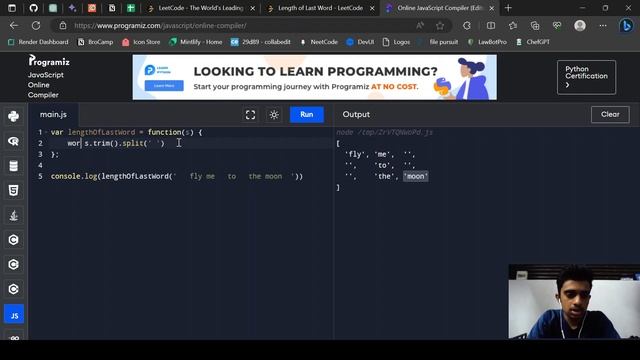
Task: Open first C language compiler icon
Action: (13, 240)
